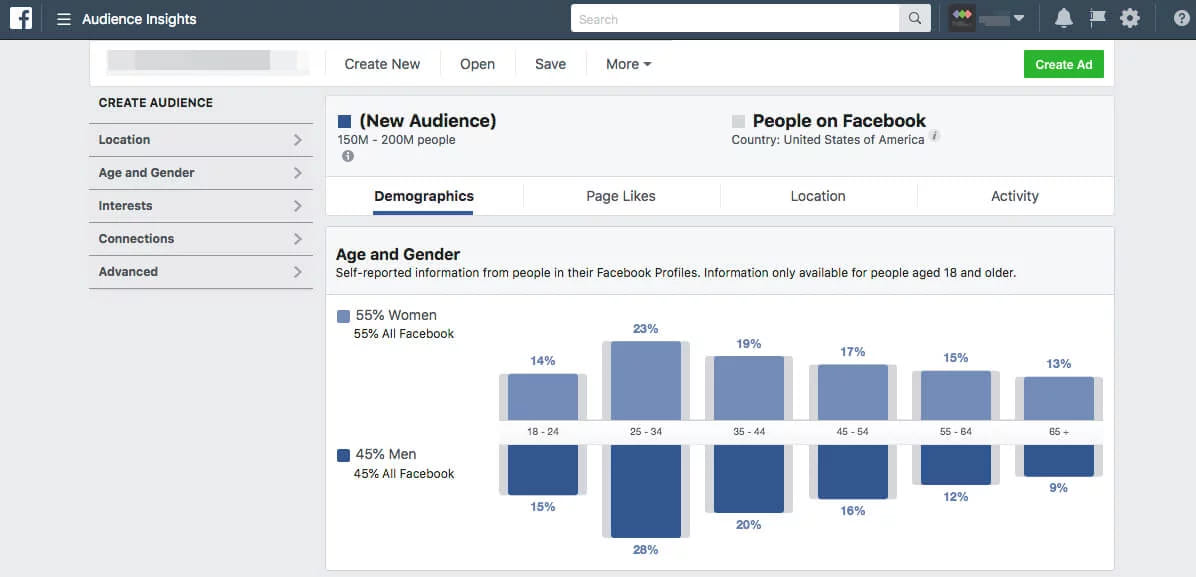The height and width of the screenshot is (577, 1196).
Task: Open the help question mark
Action: [x=1182, y=19]
